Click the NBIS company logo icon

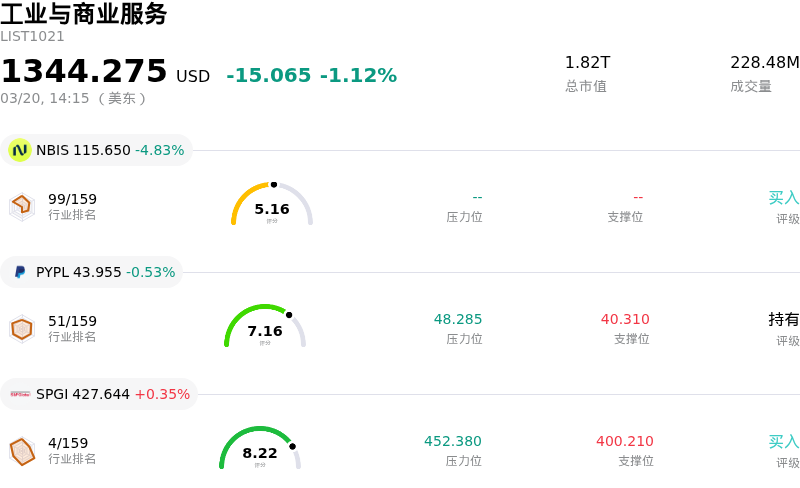click(x=20, y=150)
